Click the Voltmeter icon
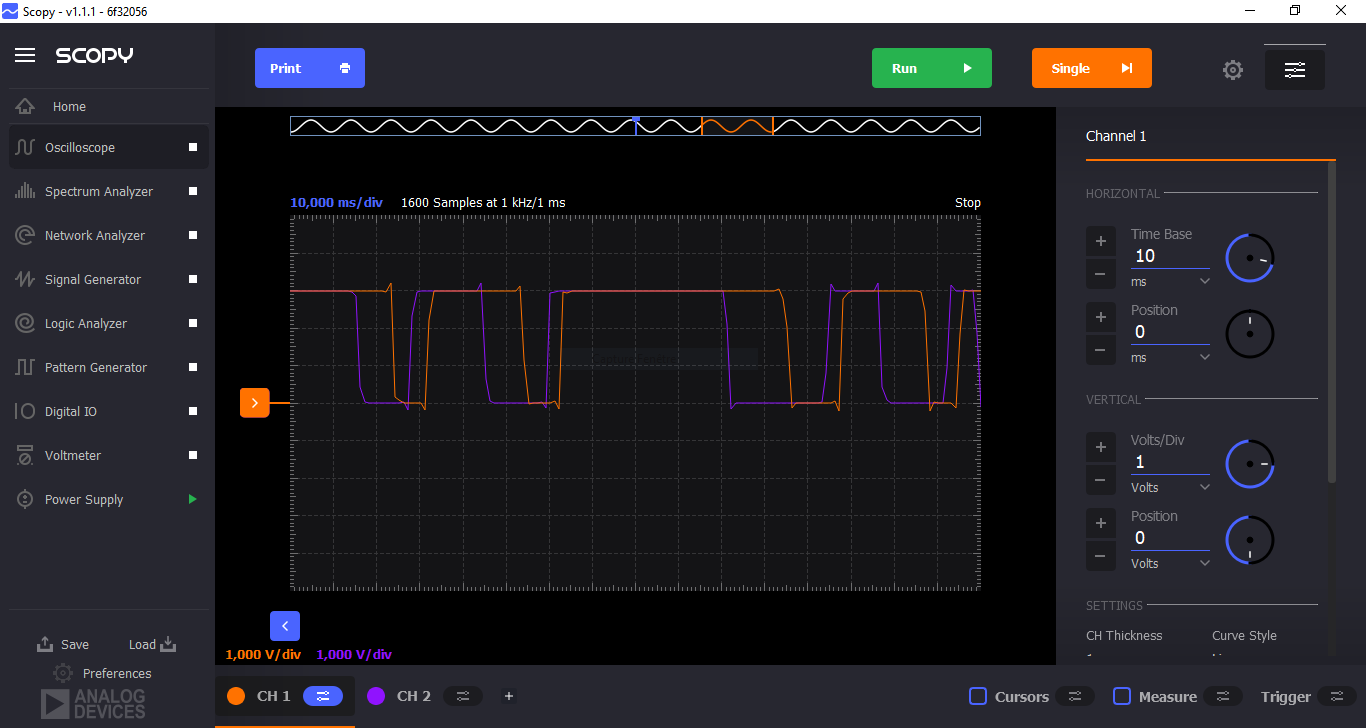Viewport: 1366px width, 728px height. [x=25, y=455]
